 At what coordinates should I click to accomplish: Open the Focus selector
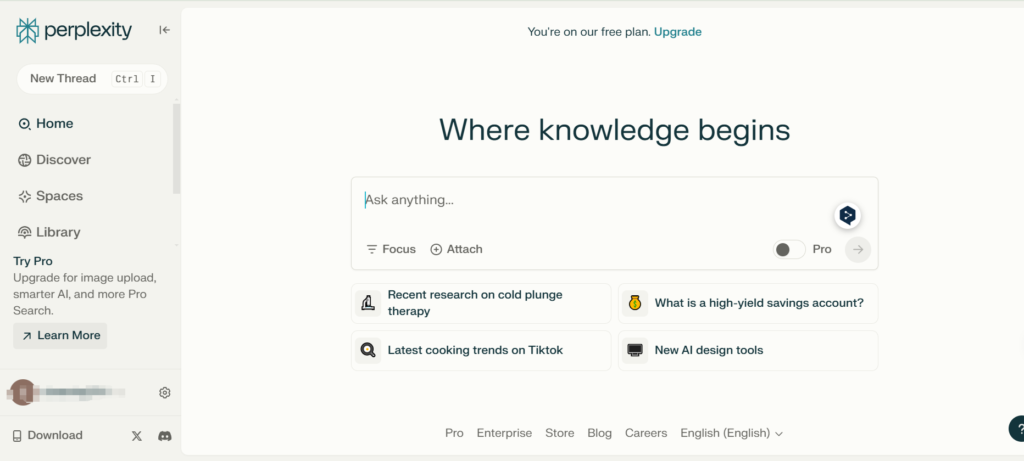click(391, 249)
